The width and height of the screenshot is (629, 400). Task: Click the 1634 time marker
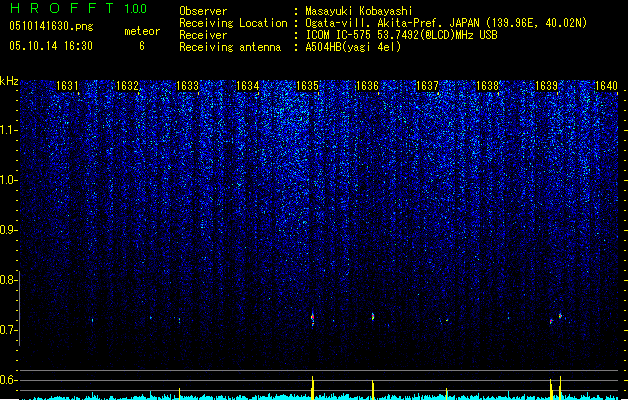(248, 86)
